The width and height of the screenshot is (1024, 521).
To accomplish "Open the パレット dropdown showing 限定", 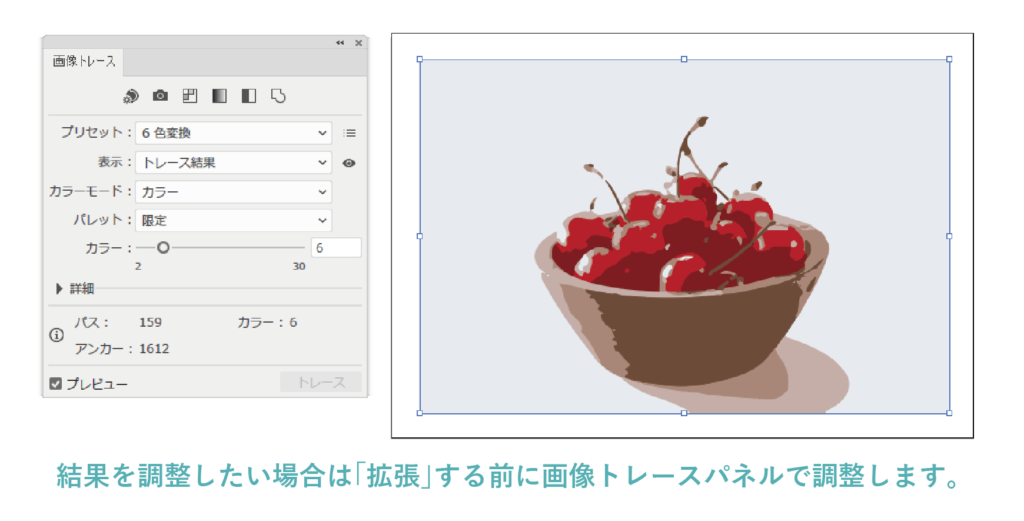I will pyautogui.click(x=234, y=221).
